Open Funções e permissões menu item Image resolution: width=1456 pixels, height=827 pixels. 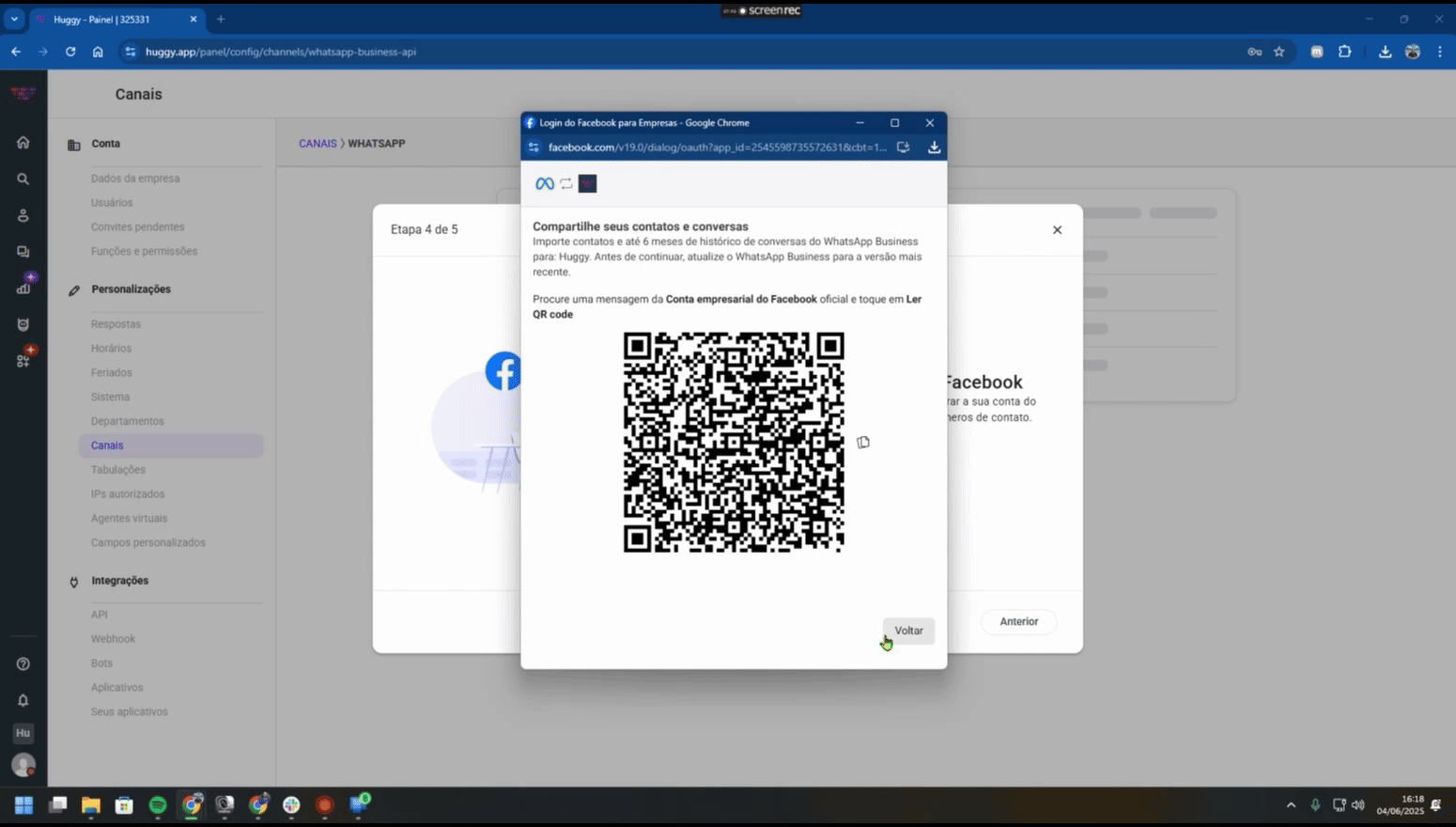pos(144,252)
